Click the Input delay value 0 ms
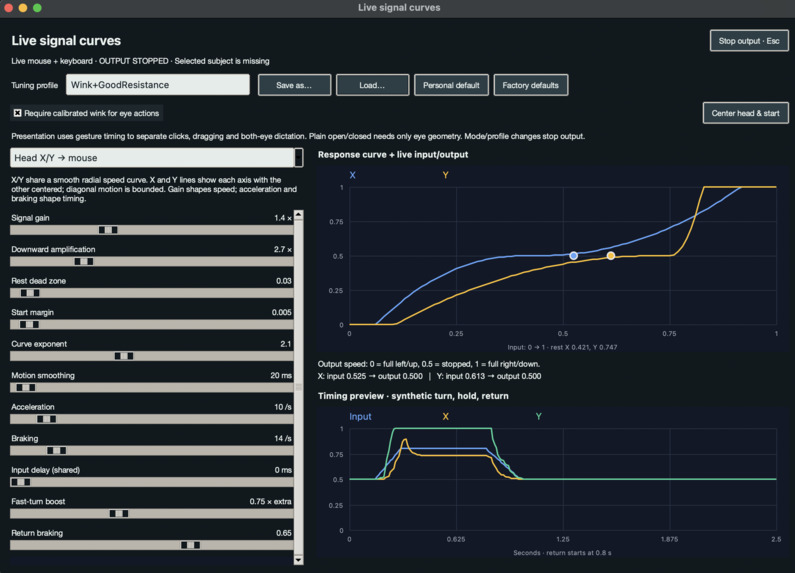The height and width of the screenshot is (573, 795). [283, 470]
